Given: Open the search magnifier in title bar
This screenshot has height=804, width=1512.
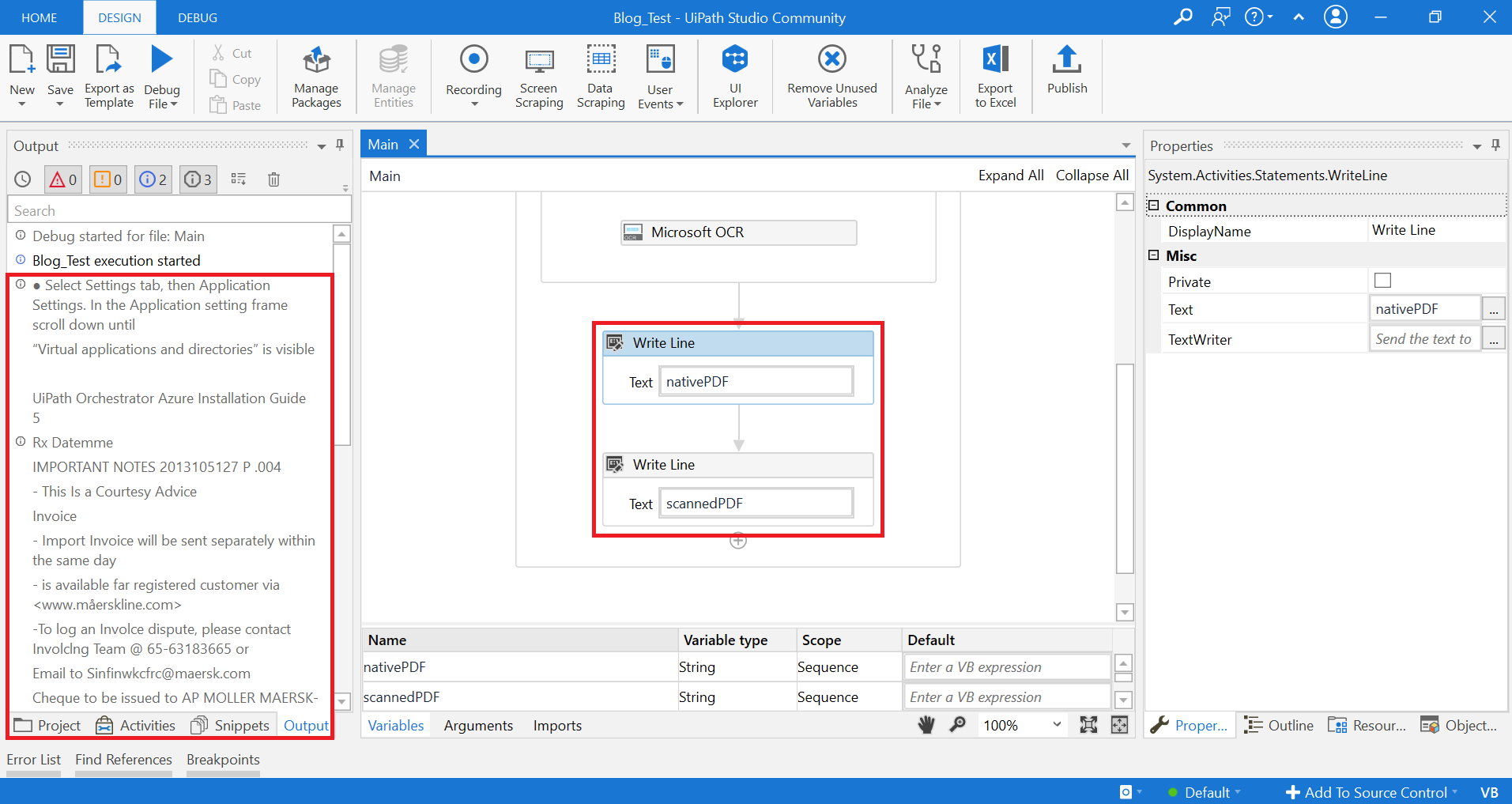Looking at the screenshot, I should pos(1183,17).
